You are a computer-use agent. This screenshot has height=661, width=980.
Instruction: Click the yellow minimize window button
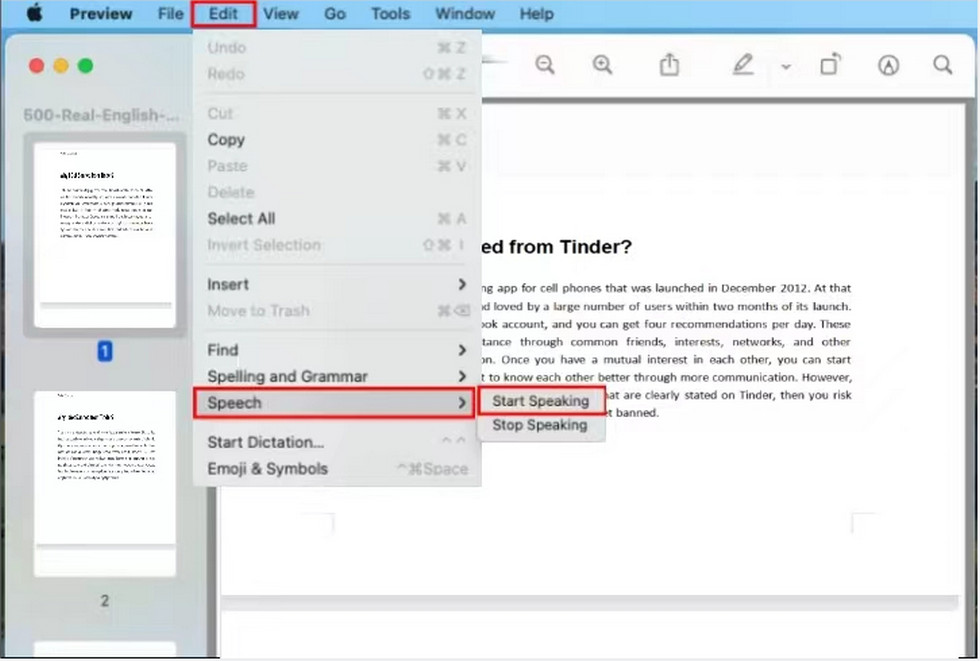click(x=61, y=66)
